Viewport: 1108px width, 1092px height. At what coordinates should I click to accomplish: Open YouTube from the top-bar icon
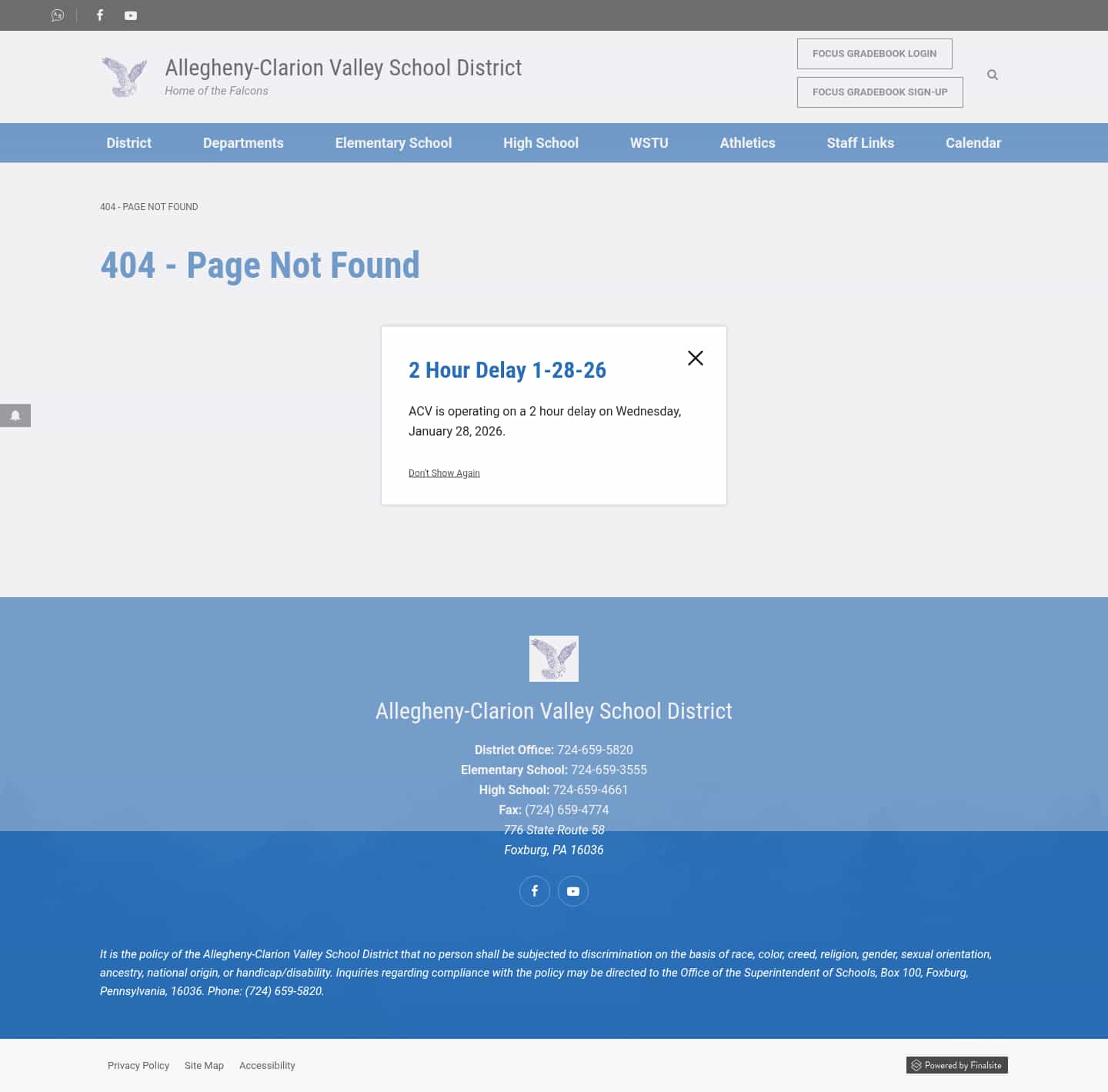(131, 15)
